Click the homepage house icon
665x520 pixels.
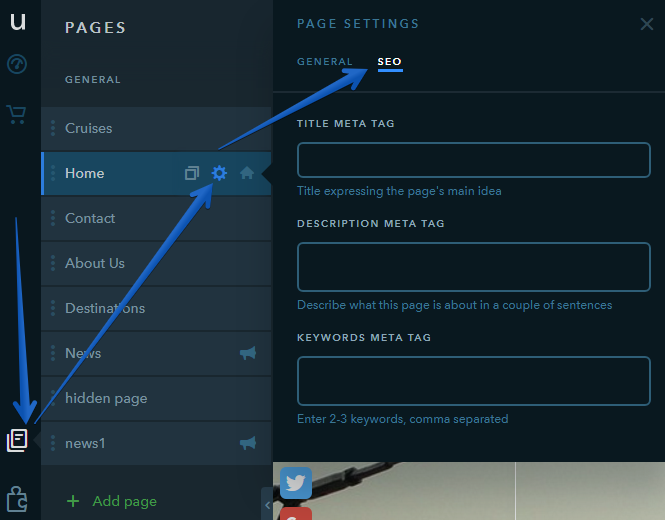pos(247,173)
